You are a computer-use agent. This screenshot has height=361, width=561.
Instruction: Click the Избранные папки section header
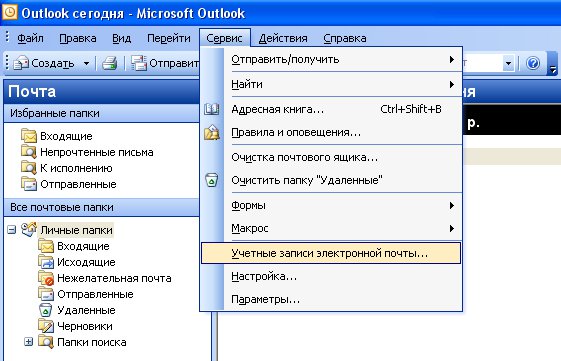(x=102, y=113)
